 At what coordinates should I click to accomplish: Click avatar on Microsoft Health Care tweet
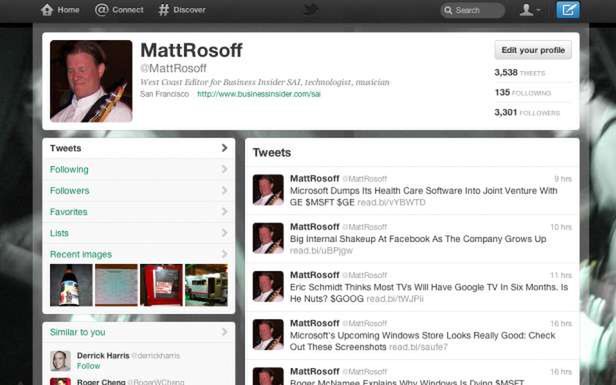point(268,190)
